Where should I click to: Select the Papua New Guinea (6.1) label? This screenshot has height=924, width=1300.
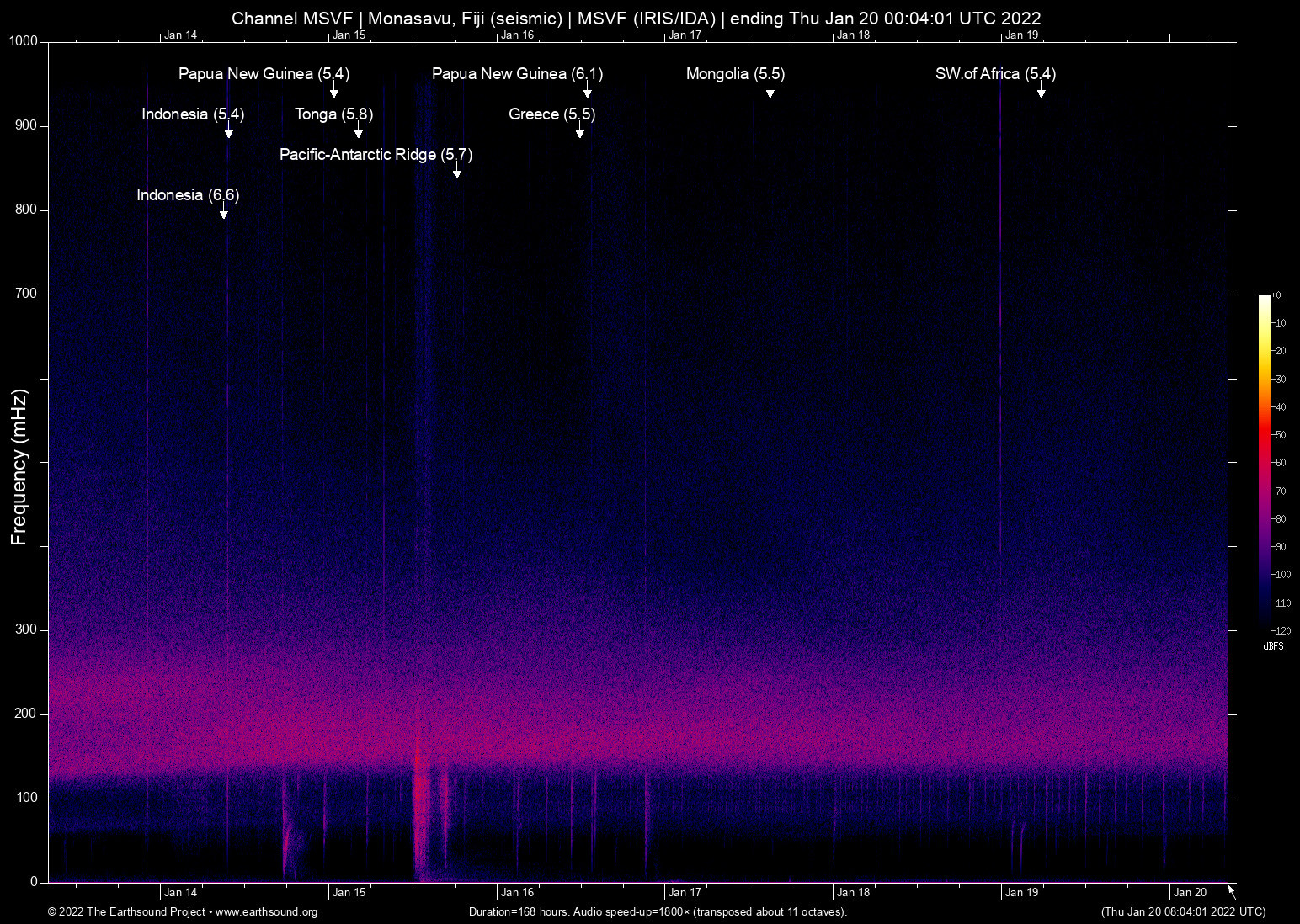(x=516, y=74)
